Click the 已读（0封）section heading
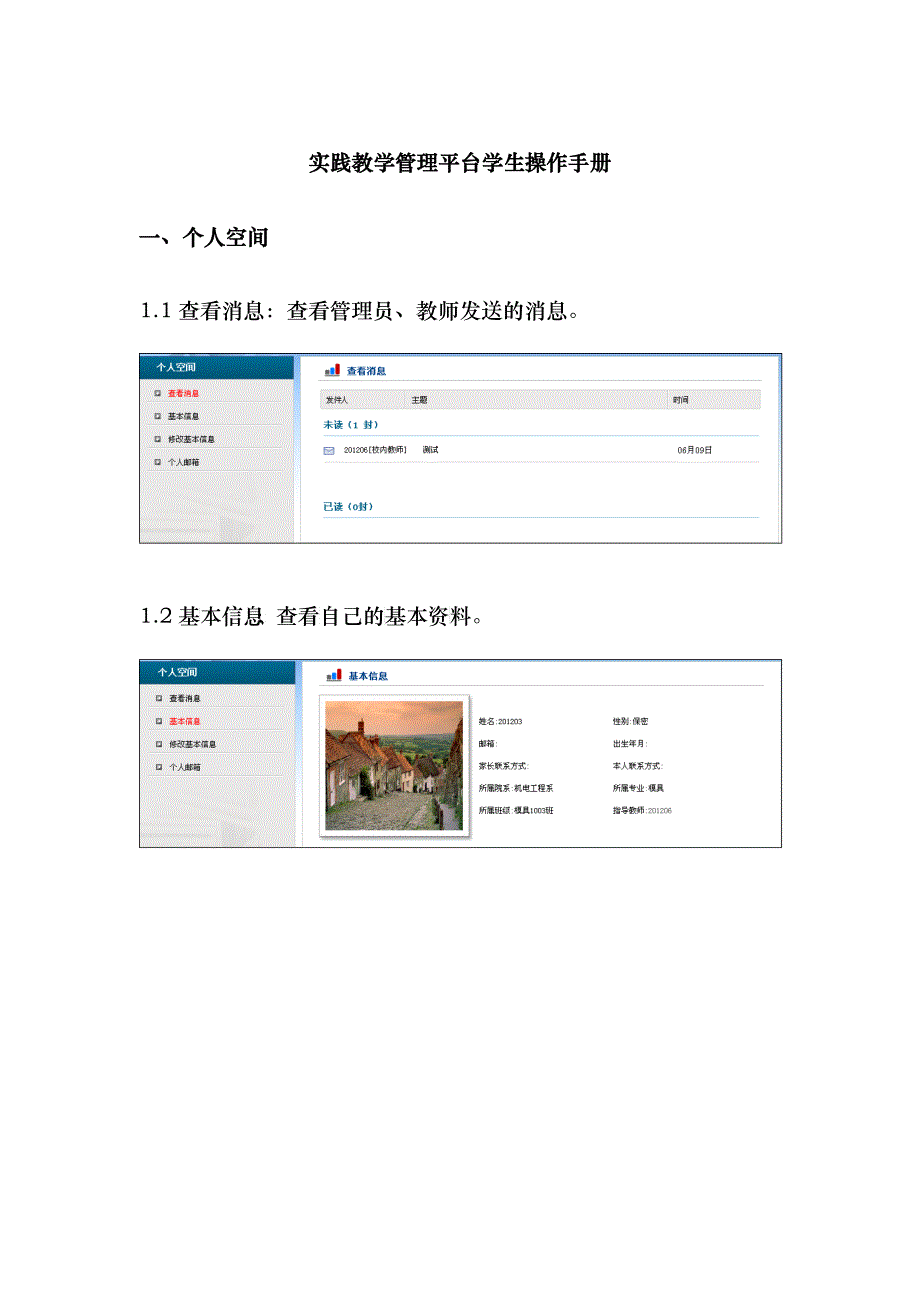Viewport: 920px width, 1302px height. 348,507
